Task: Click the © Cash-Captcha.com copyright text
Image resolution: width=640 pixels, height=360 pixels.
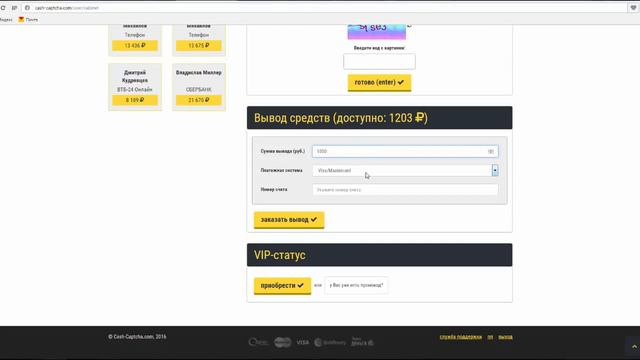Action: pos(137,337)
